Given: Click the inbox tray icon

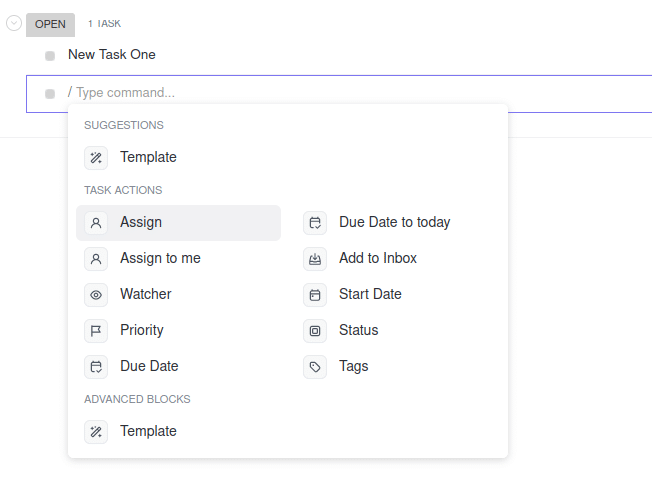Looking at the screenshot, I should click(315, 259).
